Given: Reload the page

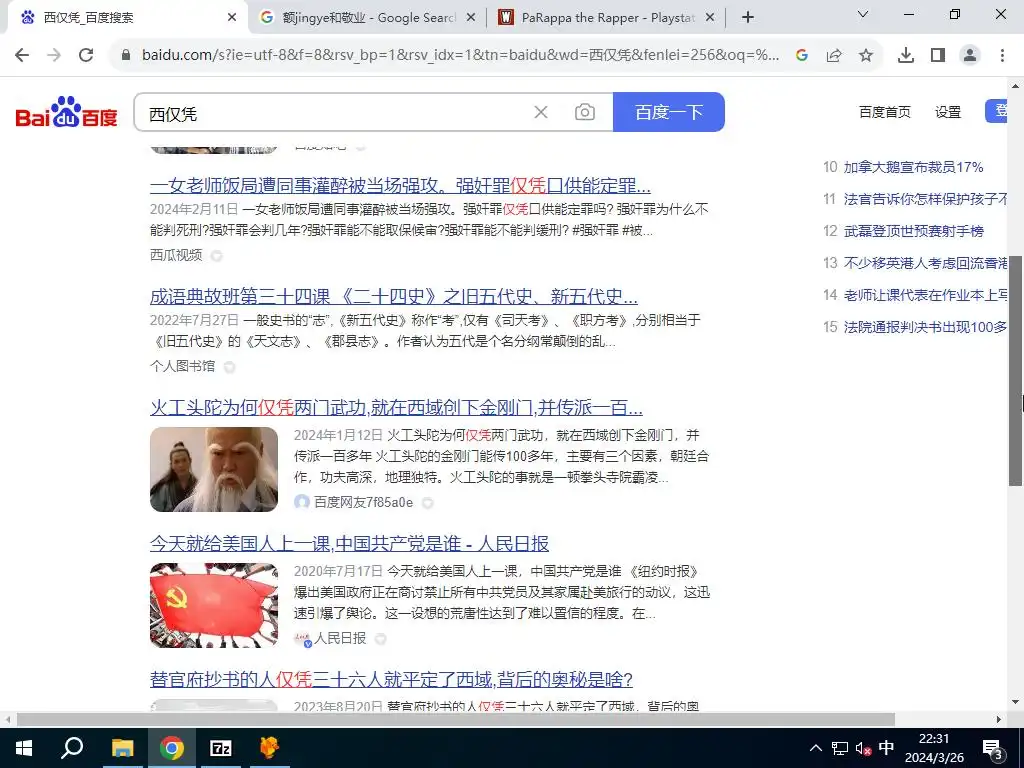Looking at the screenshot, I should [x=86, y=55].
